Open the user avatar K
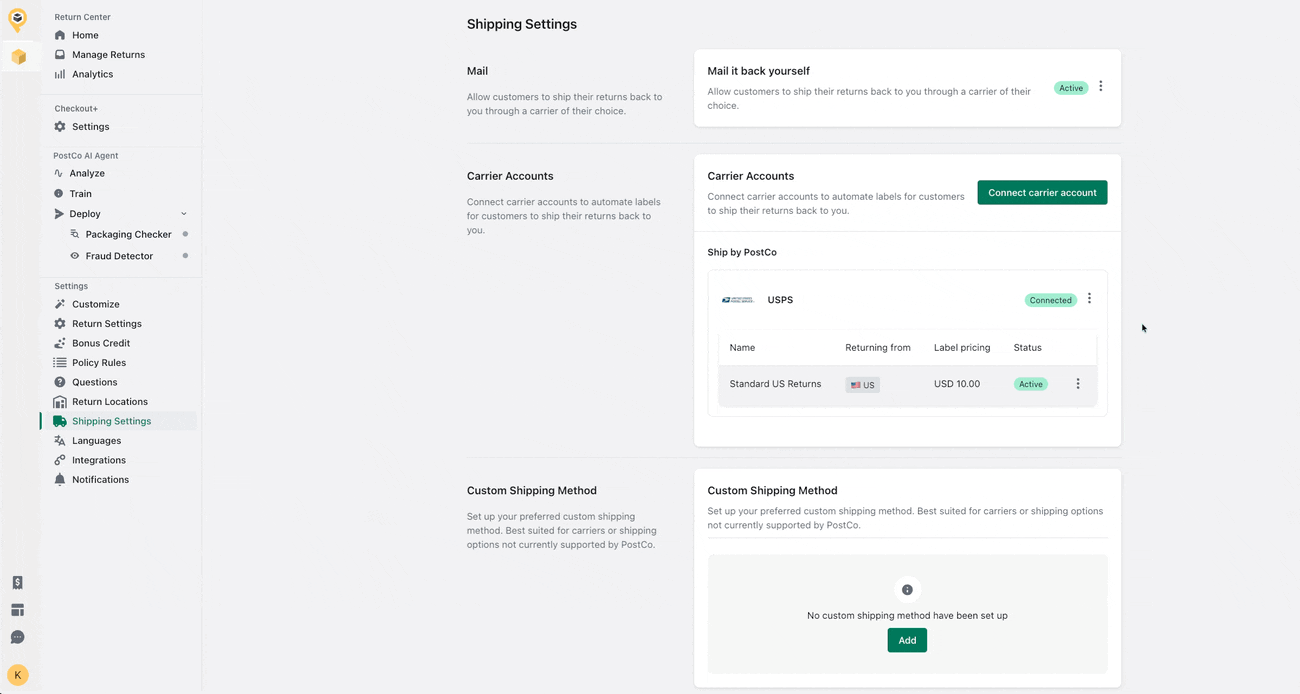Image resolution: width=1300 pixels, height=694 pixels. 17,675
